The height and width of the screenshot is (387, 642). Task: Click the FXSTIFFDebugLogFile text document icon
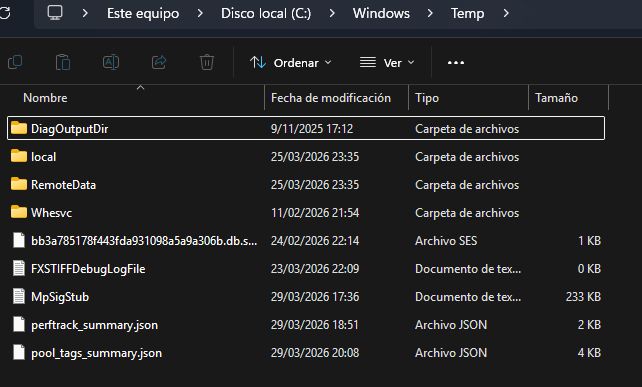click(x=19, y=268)
